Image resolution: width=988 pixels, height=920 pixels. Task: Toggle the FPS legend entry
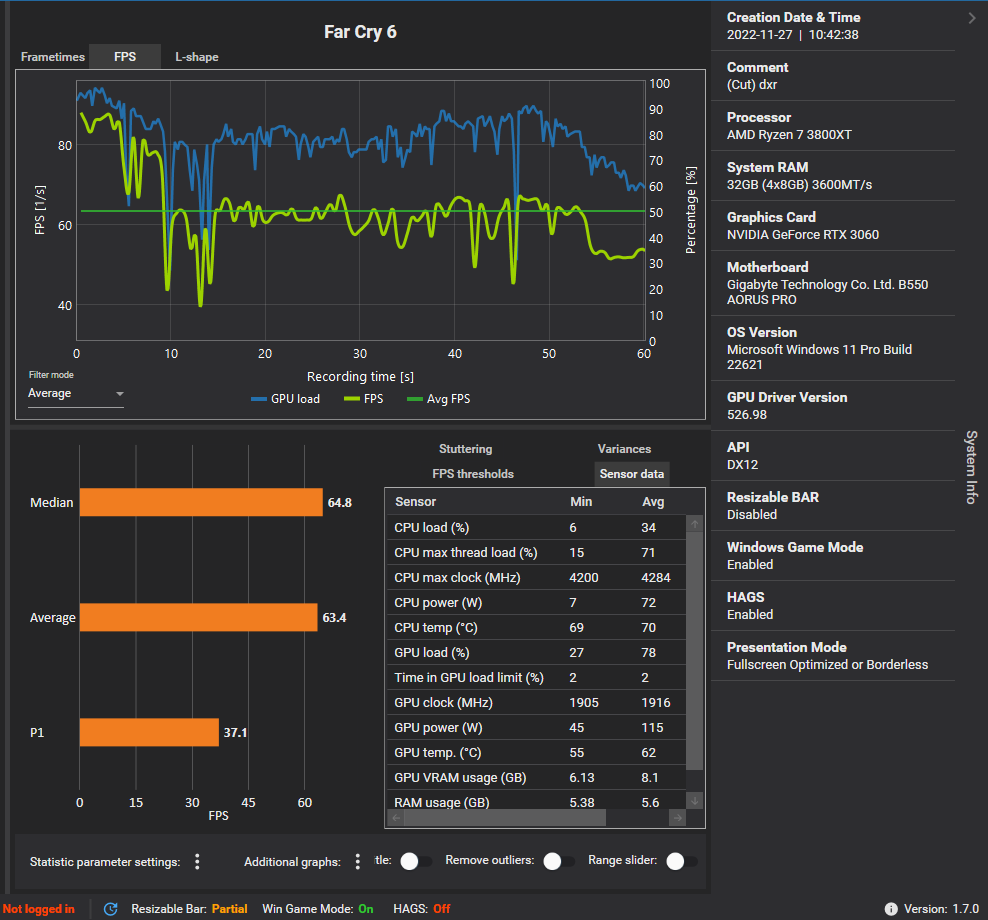pyautogui.click(x=364, y=399)
